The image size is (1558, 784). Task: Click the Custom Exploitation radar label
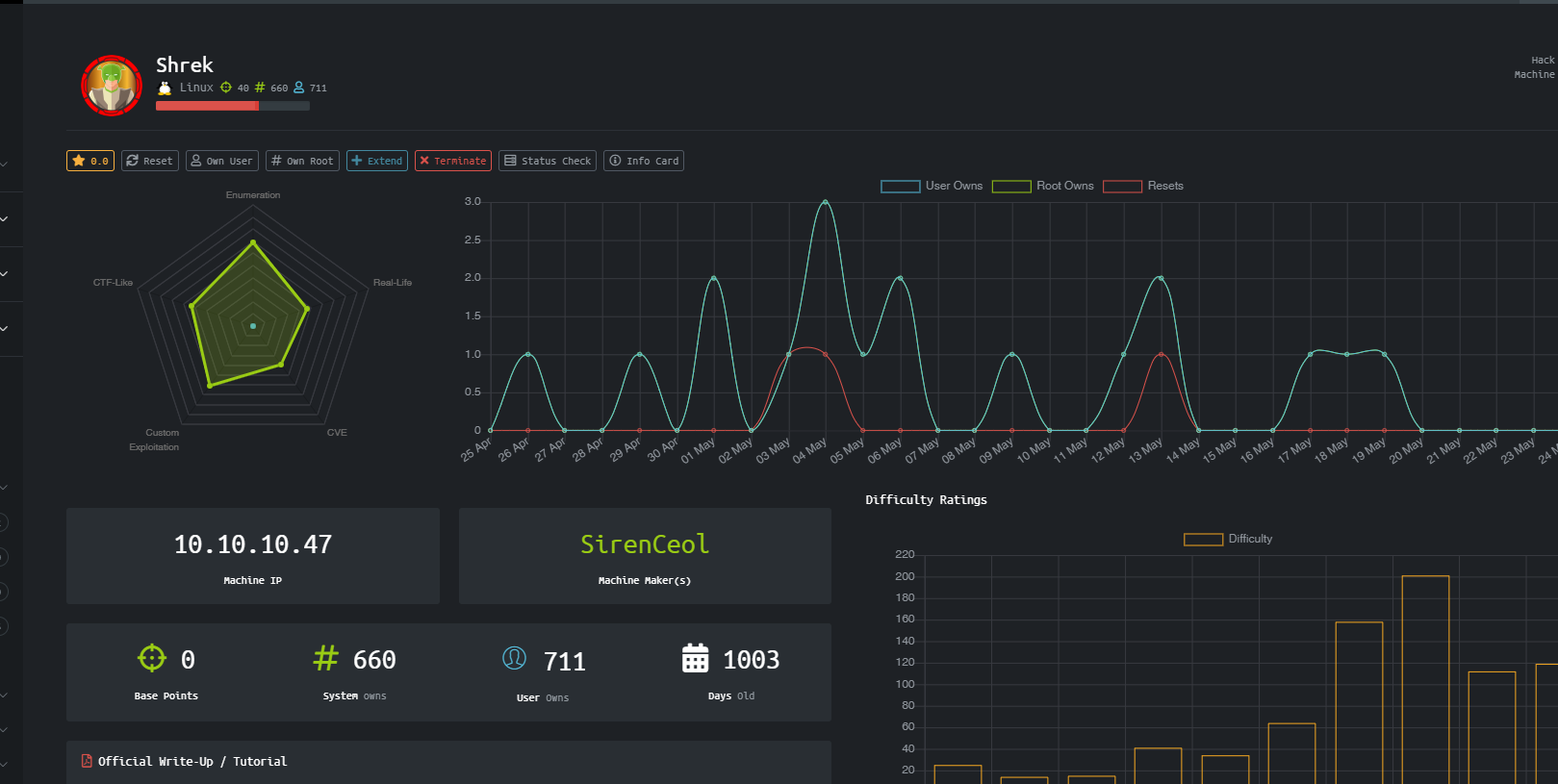coord(155,440)
